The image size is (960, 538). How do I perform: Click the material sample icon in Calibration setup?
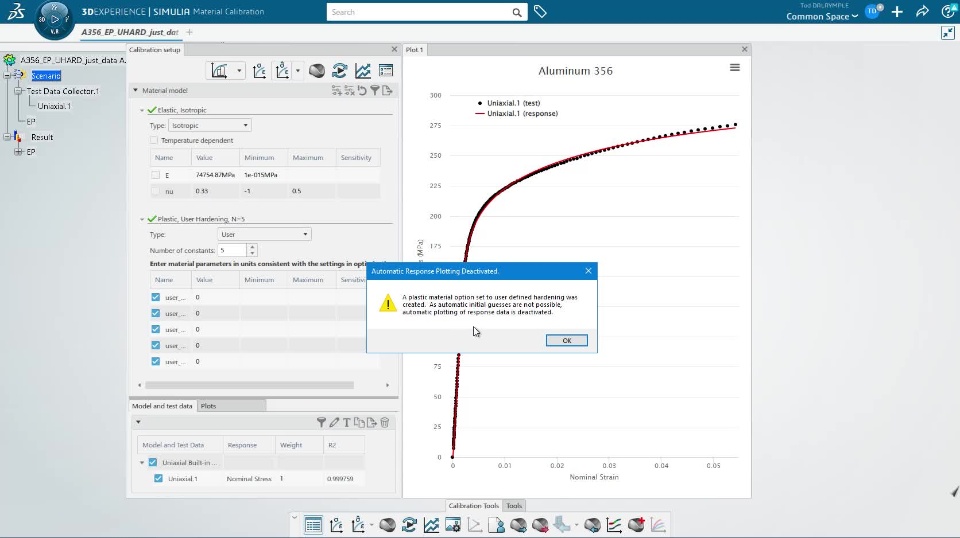pos(317,71)
